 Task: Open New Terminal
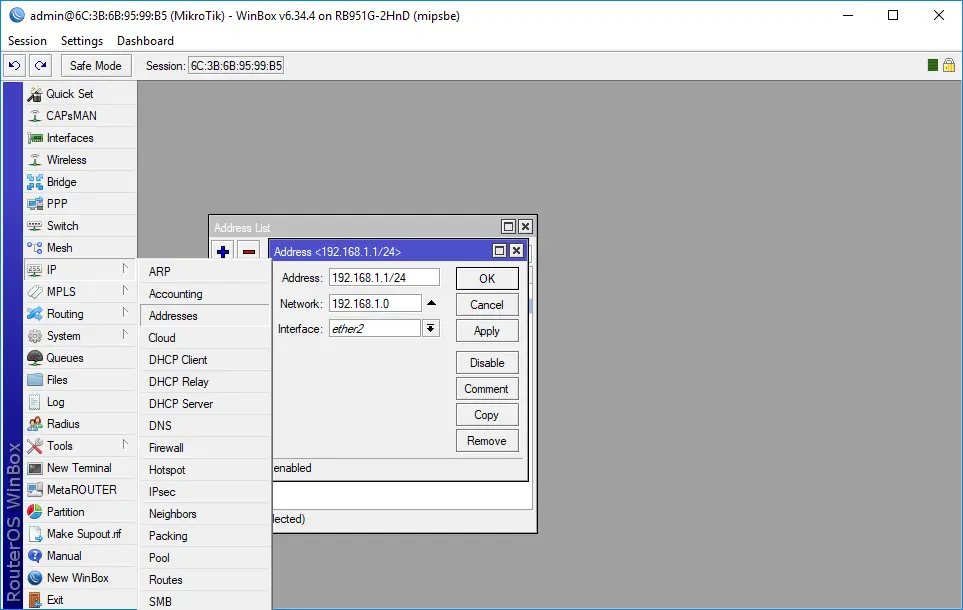[80, 467]
